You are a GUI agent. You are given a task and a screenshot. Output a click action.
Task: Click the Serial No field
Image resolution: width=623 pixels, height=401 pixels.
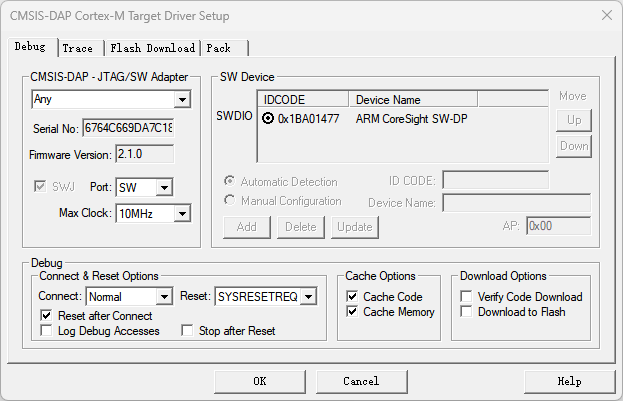click(x=128, y=128)
